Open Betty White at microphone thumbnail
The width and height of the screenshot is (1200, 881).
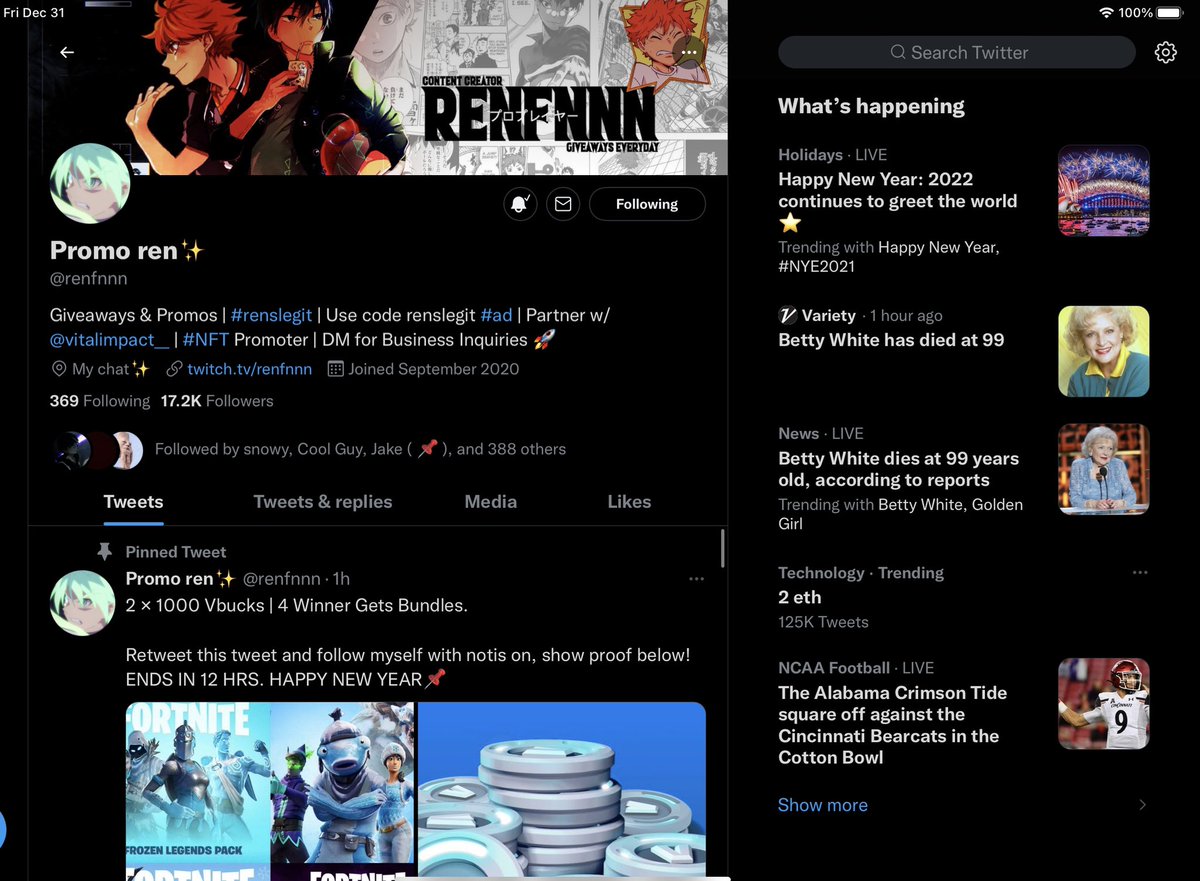pos(1104,470)
